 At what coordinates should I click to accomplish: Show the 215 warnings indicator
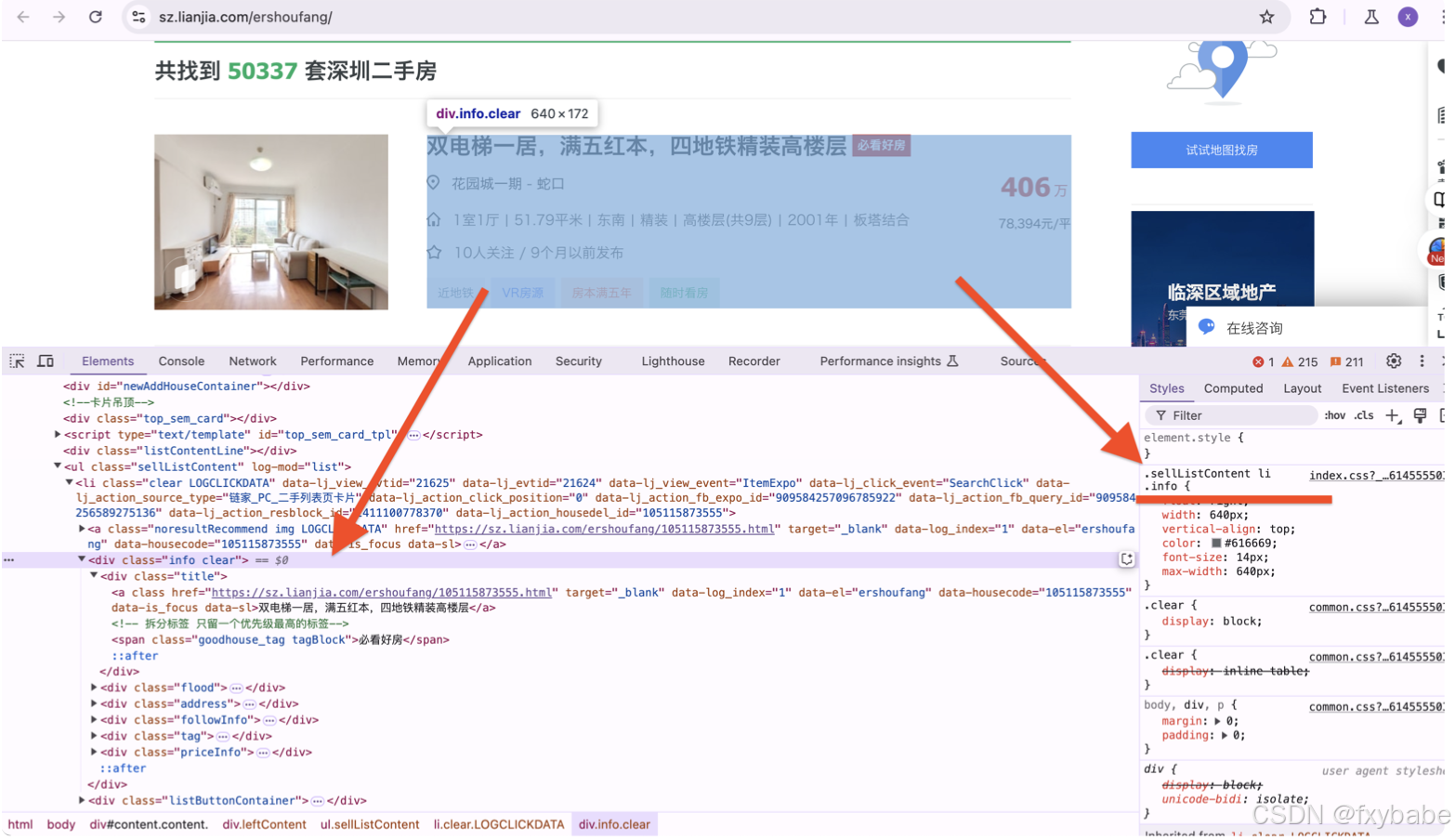click(1300, 362)
